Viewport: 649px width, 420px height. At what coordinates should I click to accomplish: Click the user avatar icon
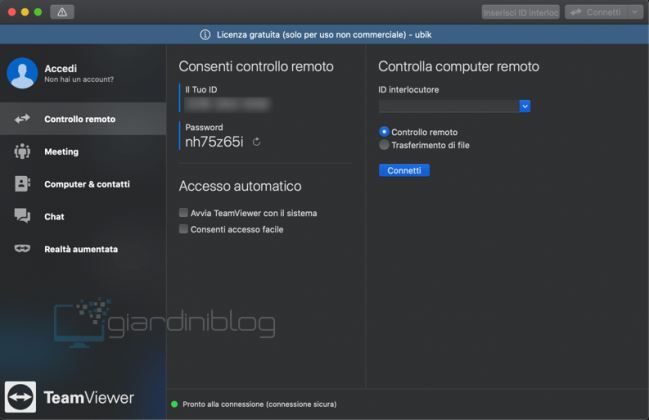click(x=22, y=73)
